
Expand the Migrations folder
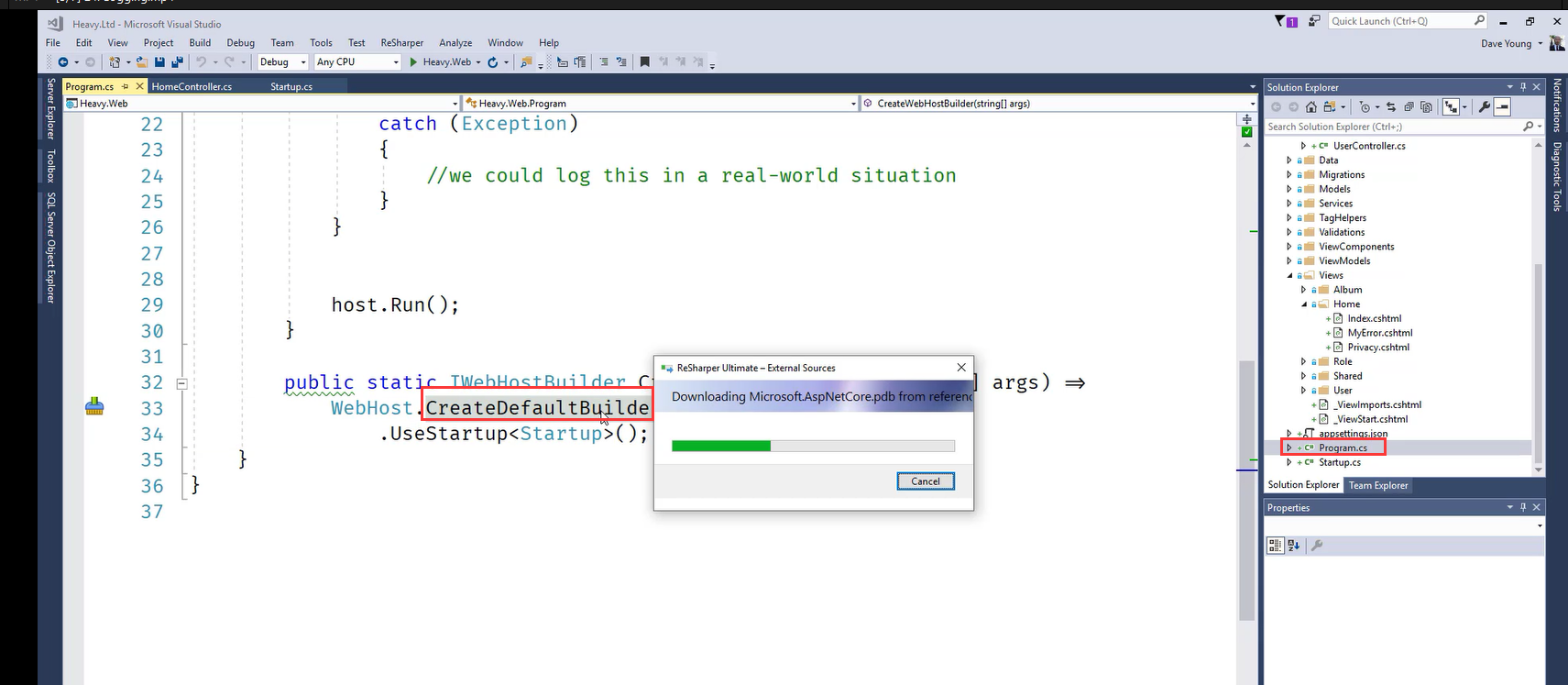pos(1289,174)
